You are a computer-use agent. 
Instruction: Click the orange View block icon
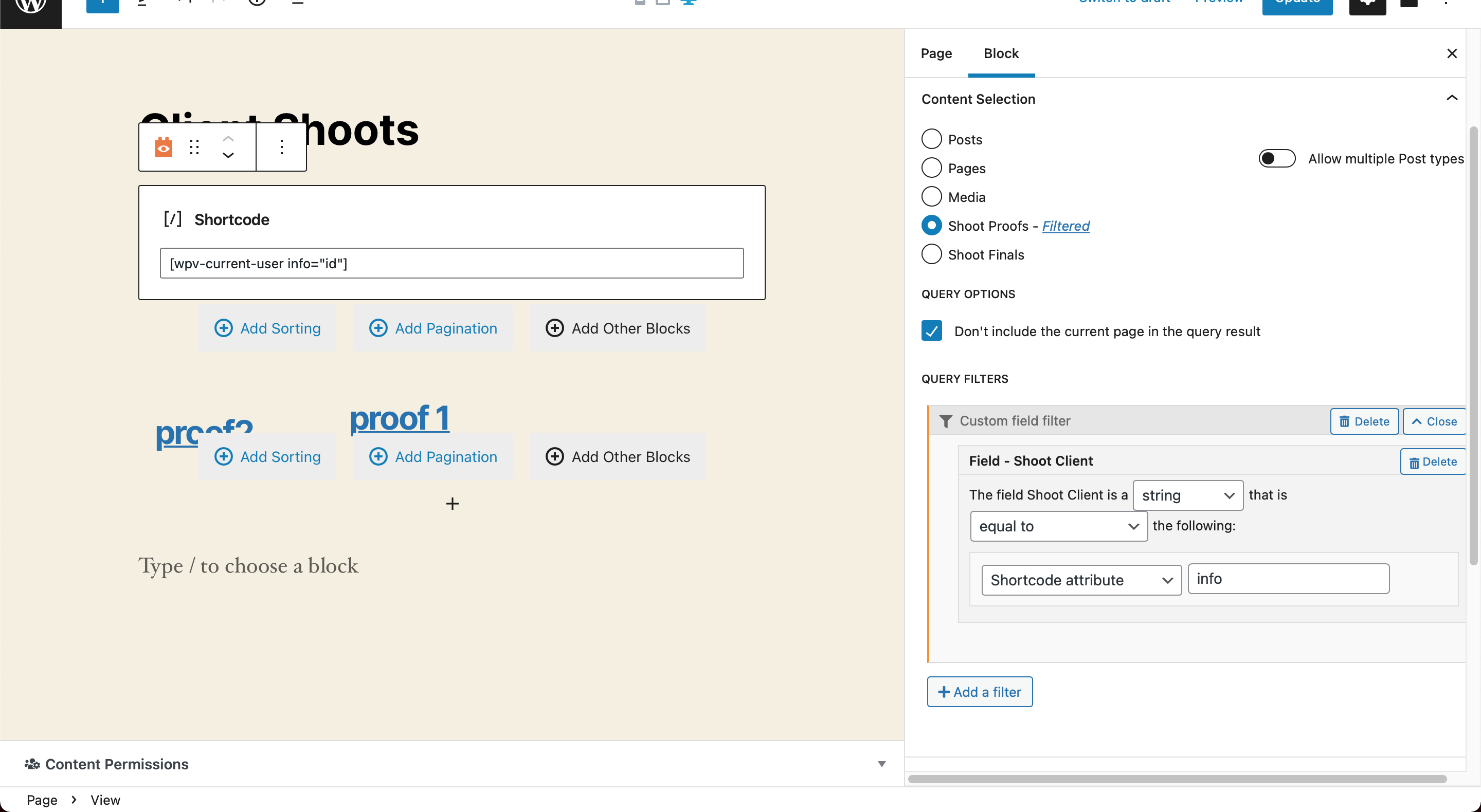pyautogui.click(x=164, y=147)
